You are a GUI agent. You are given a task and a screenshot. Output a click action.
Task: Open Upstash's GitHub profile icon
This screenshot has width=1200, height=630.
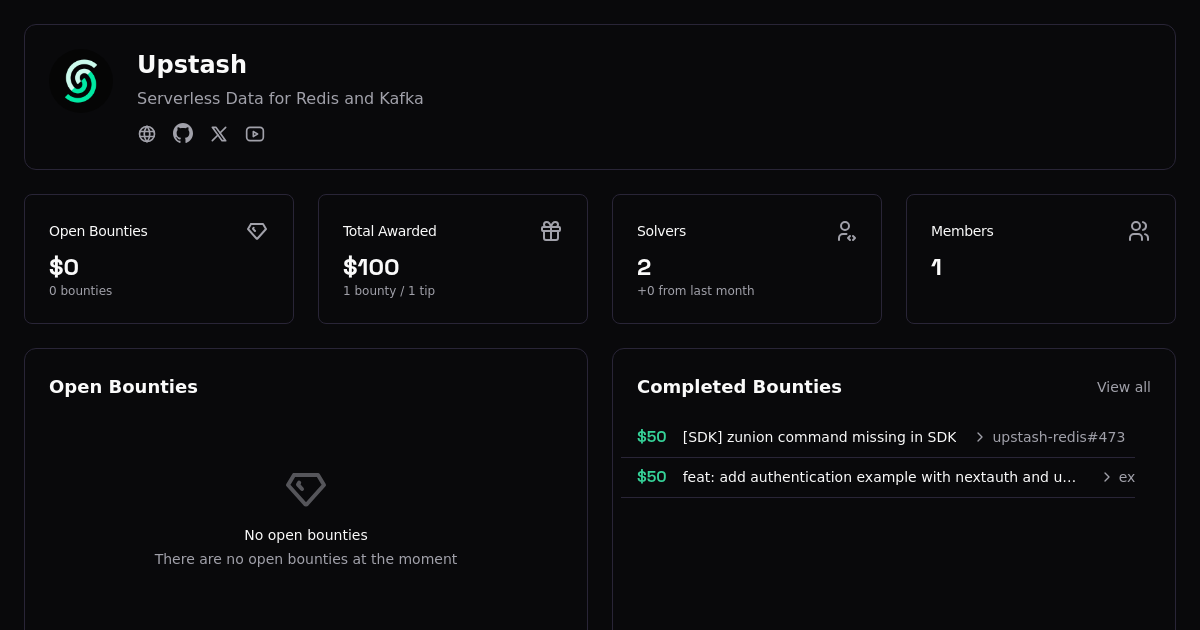point(183,133)
